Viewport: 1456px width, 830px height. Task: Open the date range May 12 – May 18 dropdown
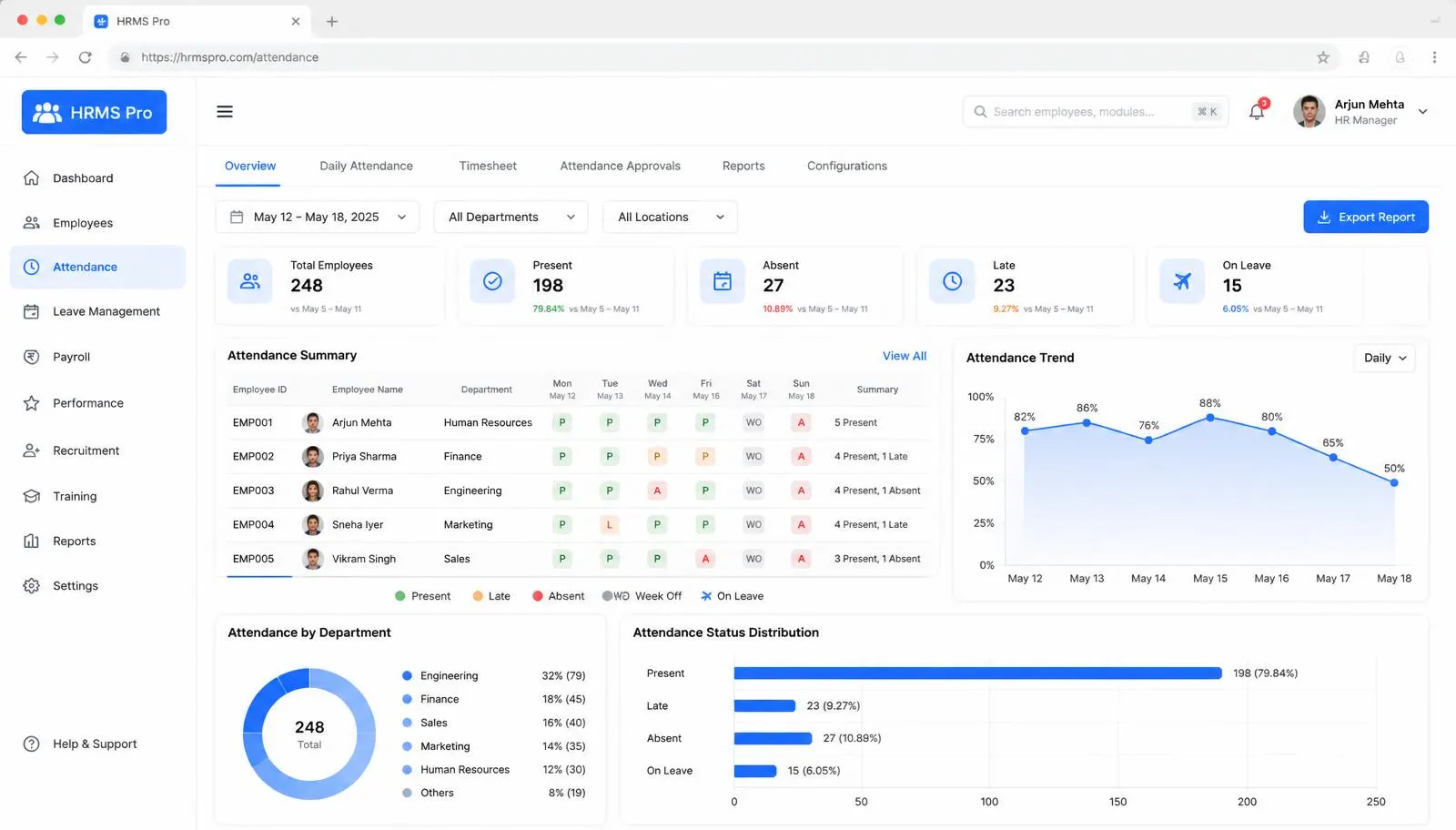(x=318, y=218)
